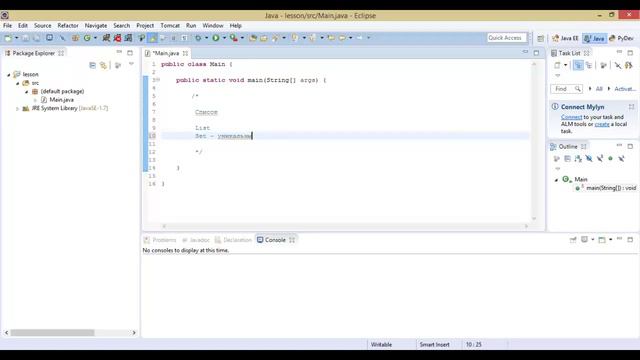The height and width of the screenshot is (360, 640).
Task: Open the Navigate menu
Action: [96, 25]
